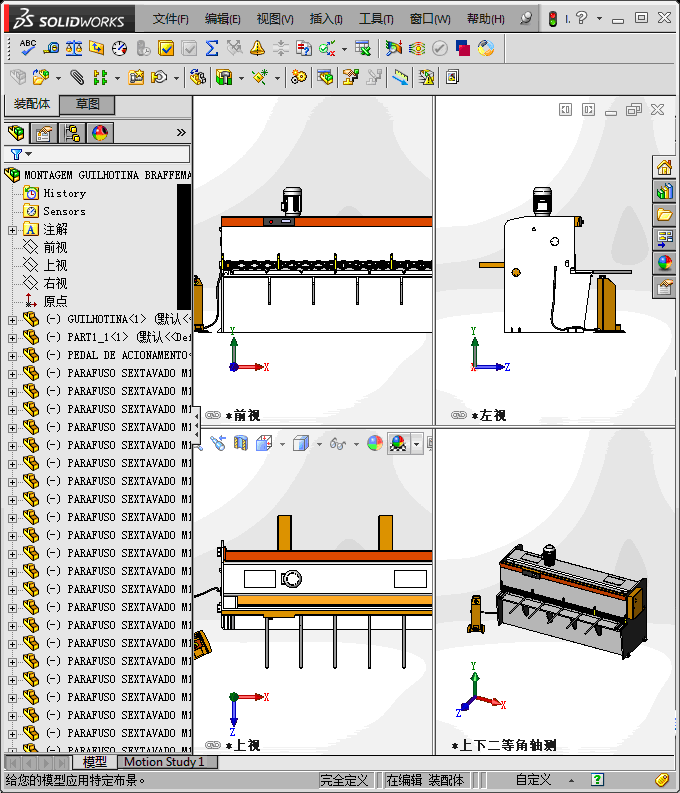The height and width of the screenshot is (793, 680).
Task: Click the Mate paperclip icon
Action: pyautogui.click(x=77, y=77)
